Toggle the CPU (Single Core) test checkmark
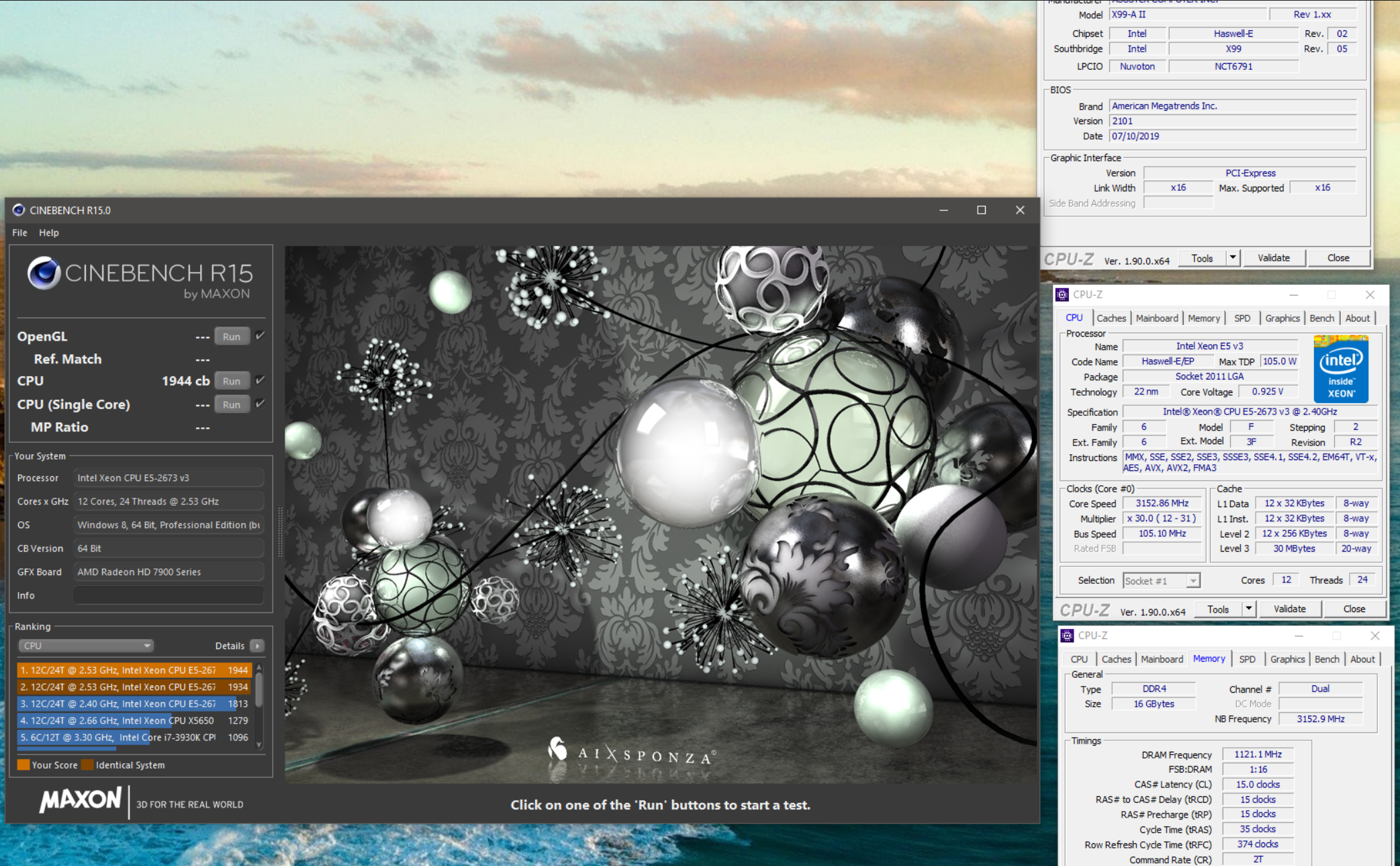The width and height of the screenshot is (1400, 866). pos(260,404)
